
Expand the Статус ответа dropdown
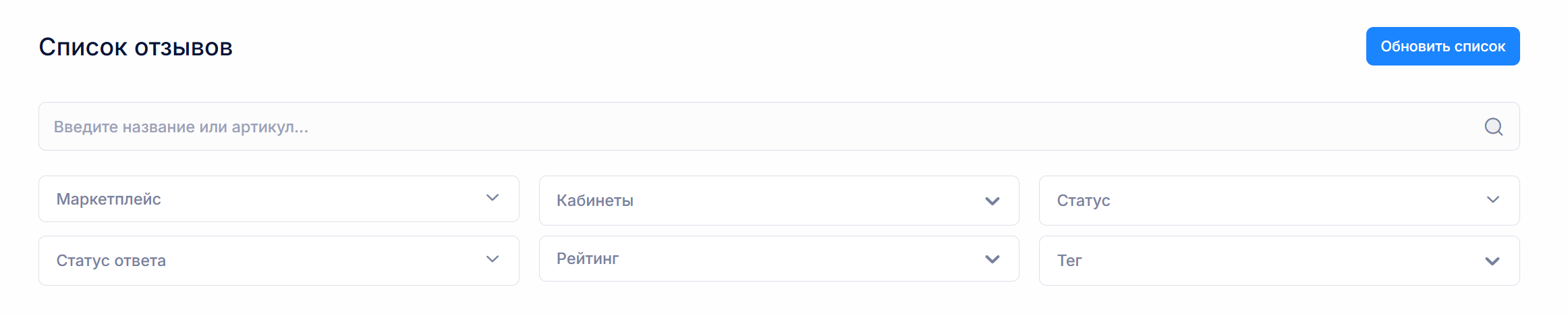point(279,261)
